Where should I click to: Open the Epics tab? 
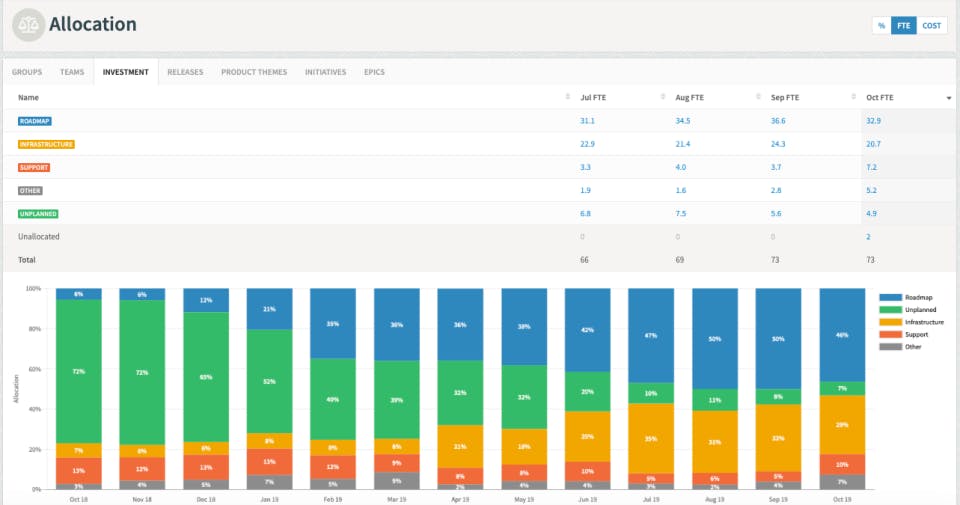point(374,72)
